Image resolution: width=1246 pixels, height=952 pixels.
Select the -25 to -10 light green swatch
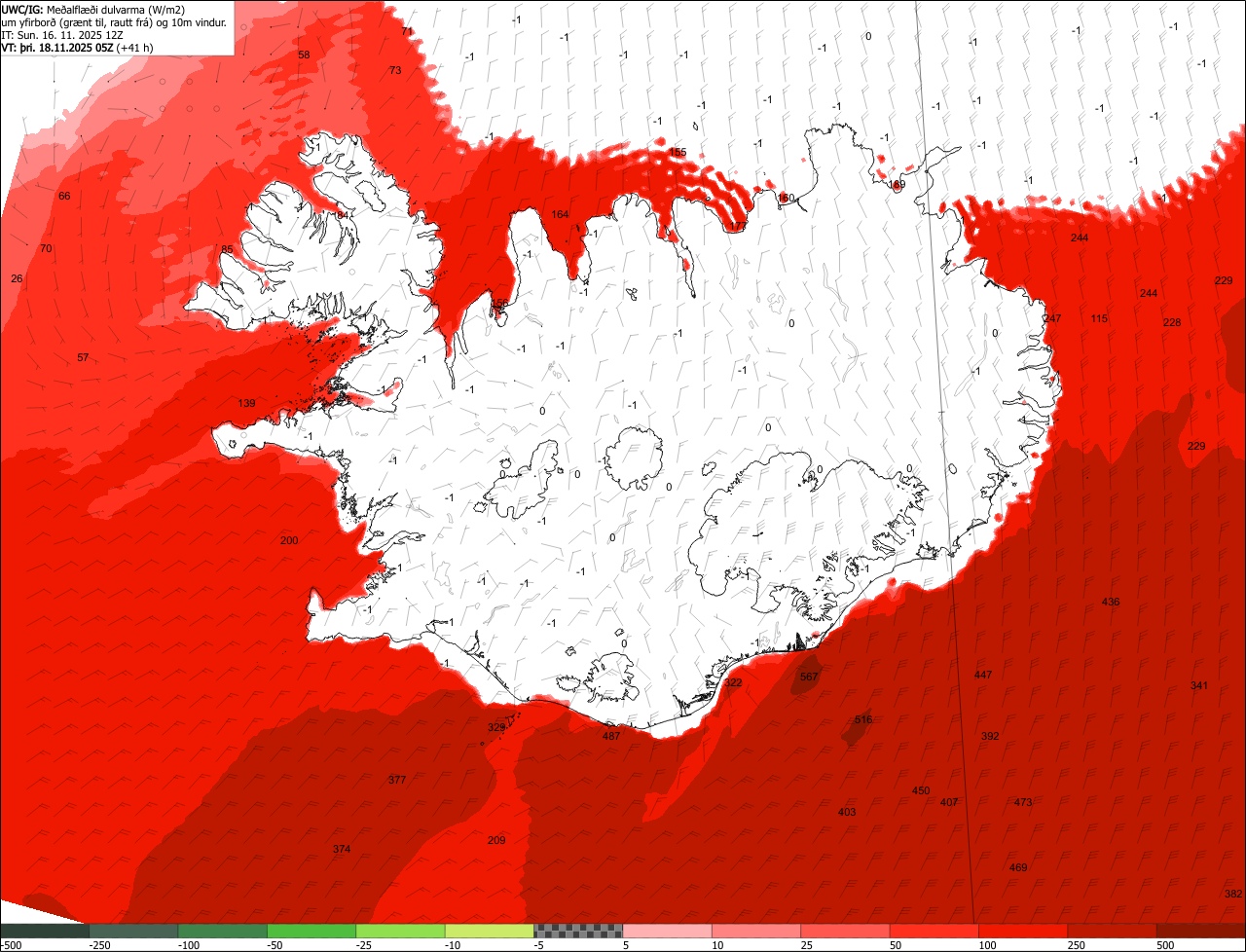tap(401, 931)
